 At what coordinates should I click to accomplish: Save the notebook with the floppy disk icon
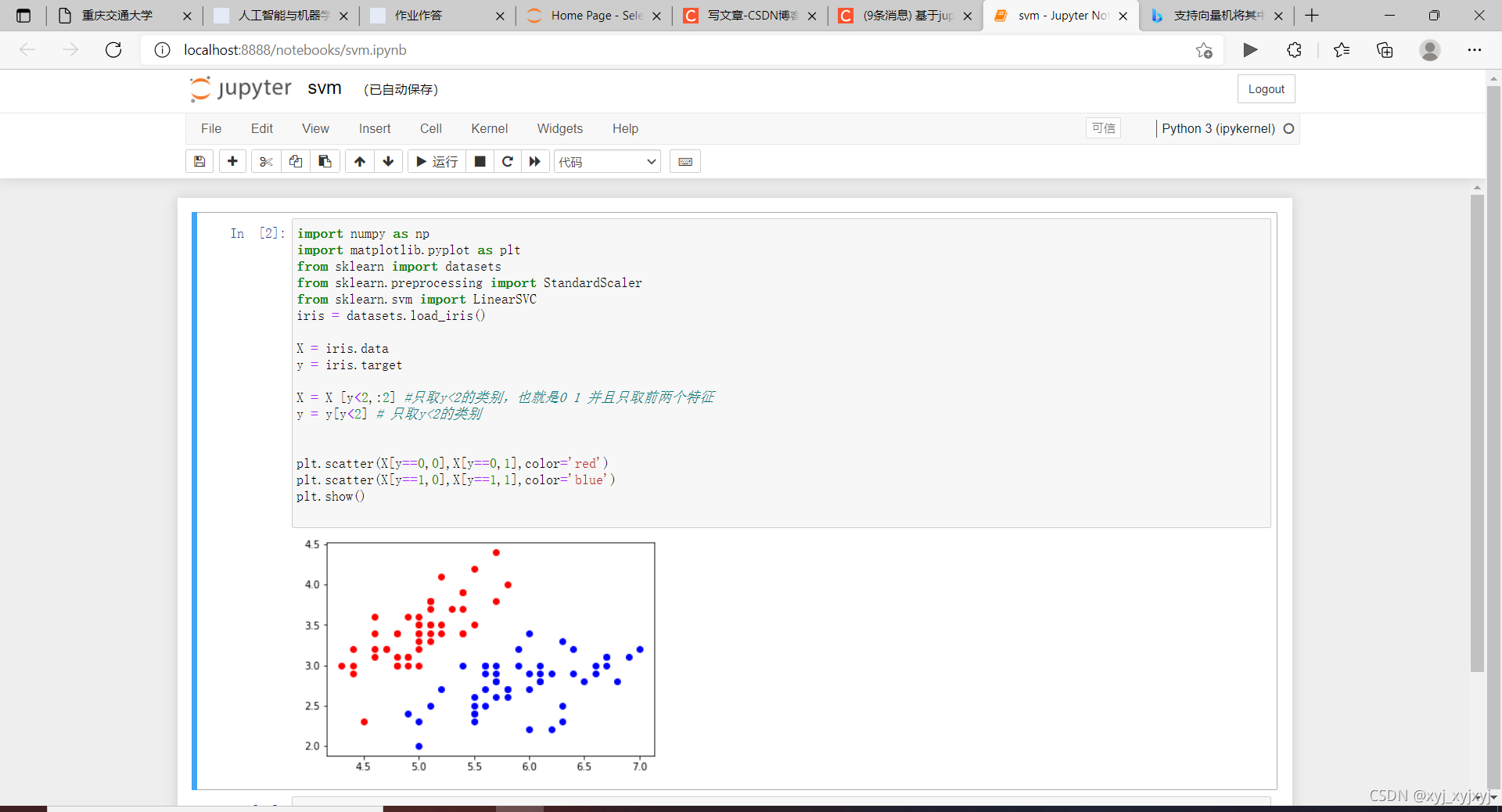(x=199, y=161)
